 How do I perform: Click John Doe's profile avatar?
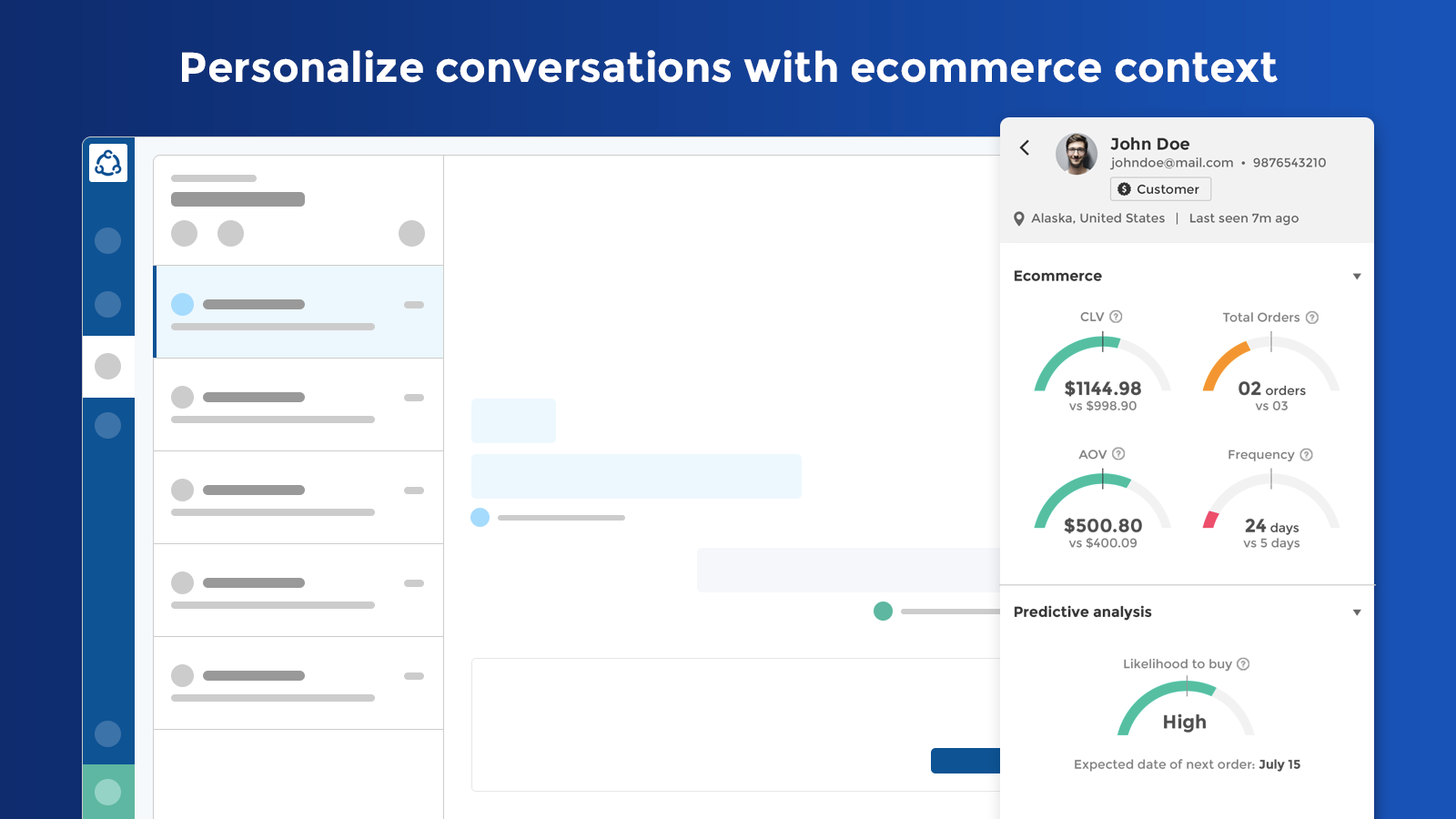(1077, 154)
